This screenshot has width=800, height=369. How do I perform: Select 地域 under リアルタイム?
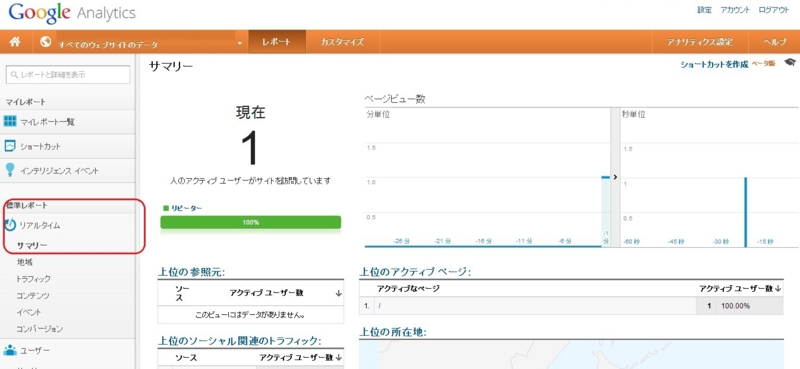click(24, 262)
